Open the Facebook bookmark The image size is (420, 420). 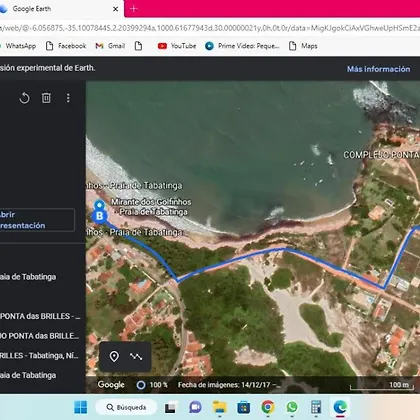coord(66,46)
